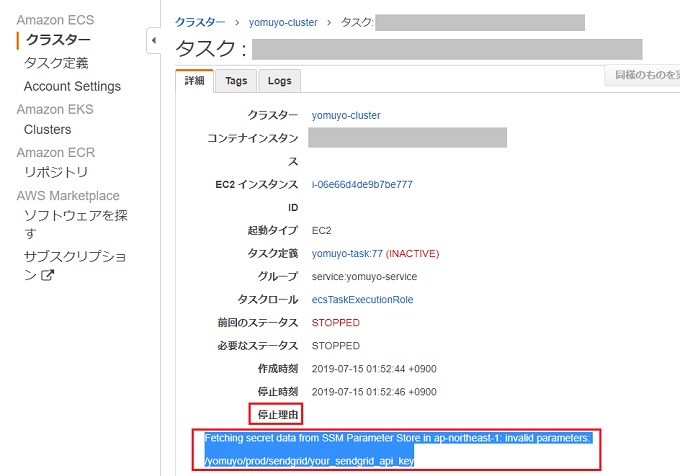
Task: Click STOPPED in 必要なステータス row
Action: [x=336, y=346]
